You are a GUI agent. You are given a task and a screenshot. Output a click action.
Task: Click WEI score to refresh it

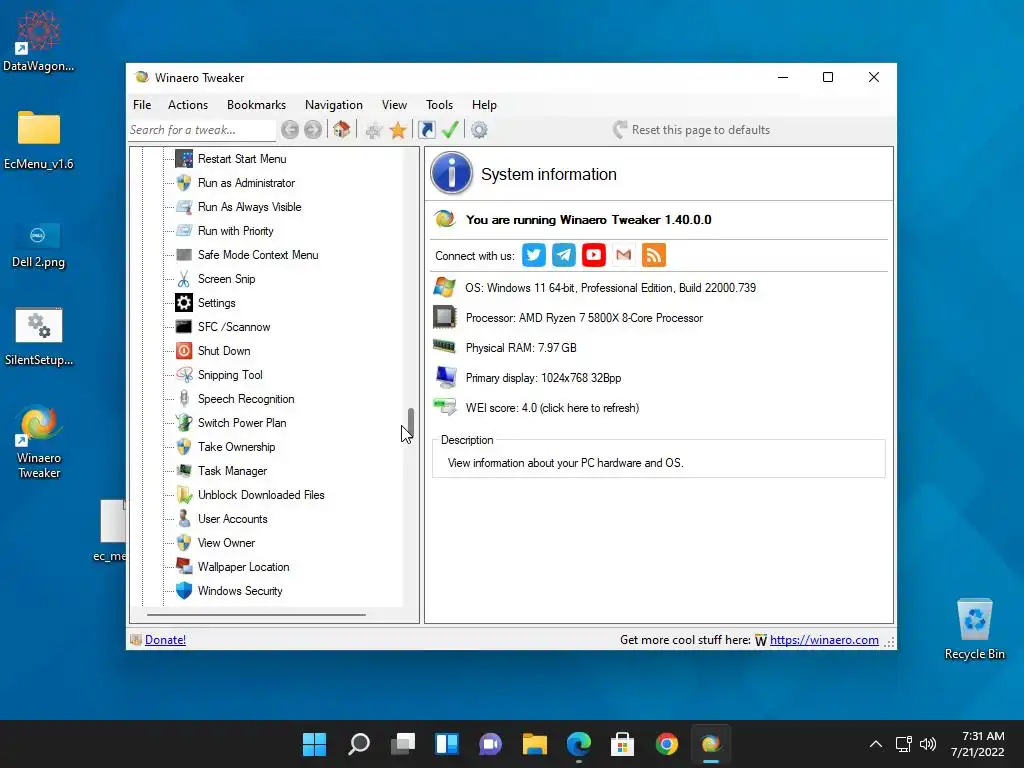tap(552, 408)
